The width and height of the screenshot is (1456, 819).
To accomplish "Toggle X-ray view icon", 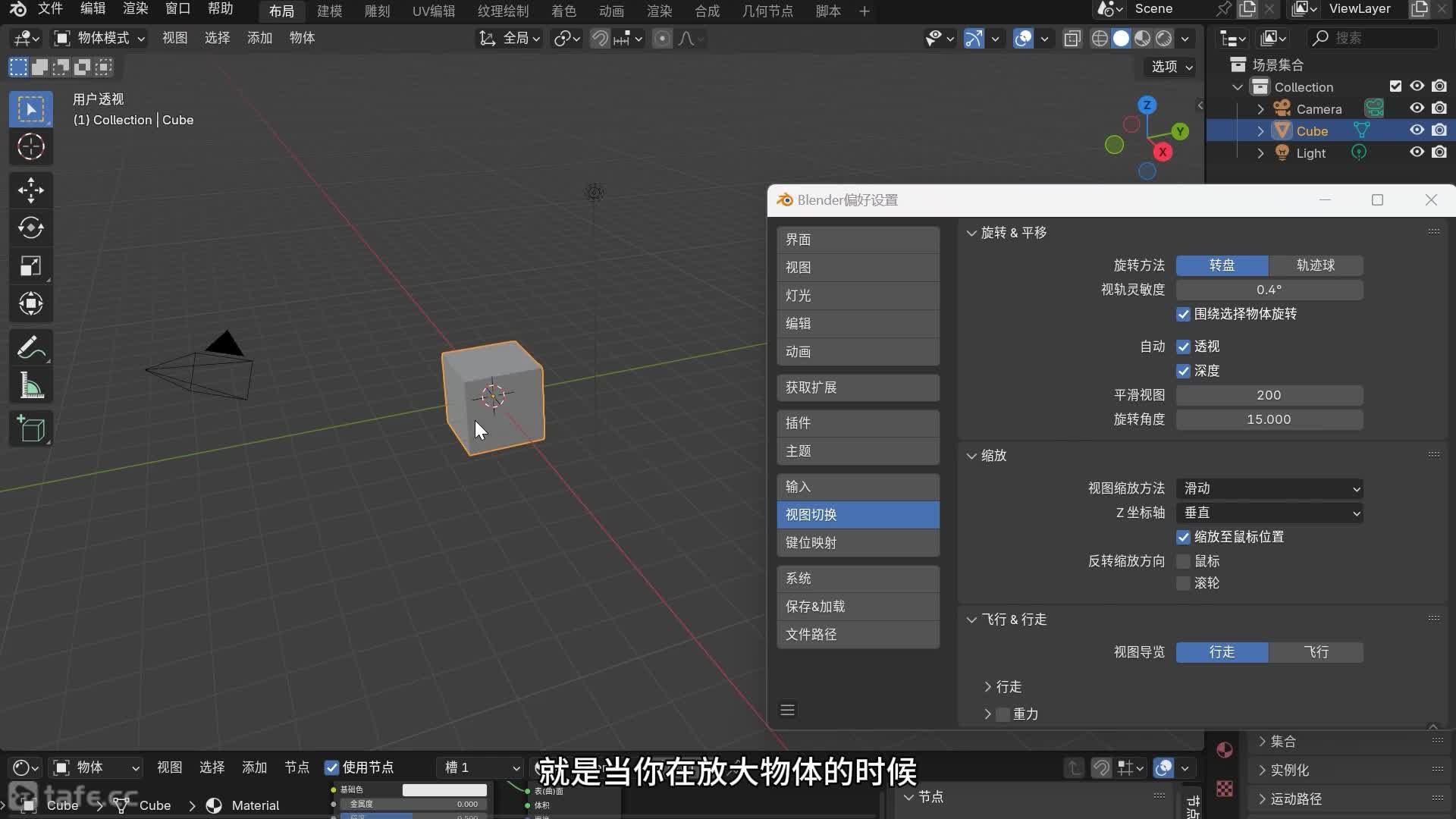I will click(1072, 39).
